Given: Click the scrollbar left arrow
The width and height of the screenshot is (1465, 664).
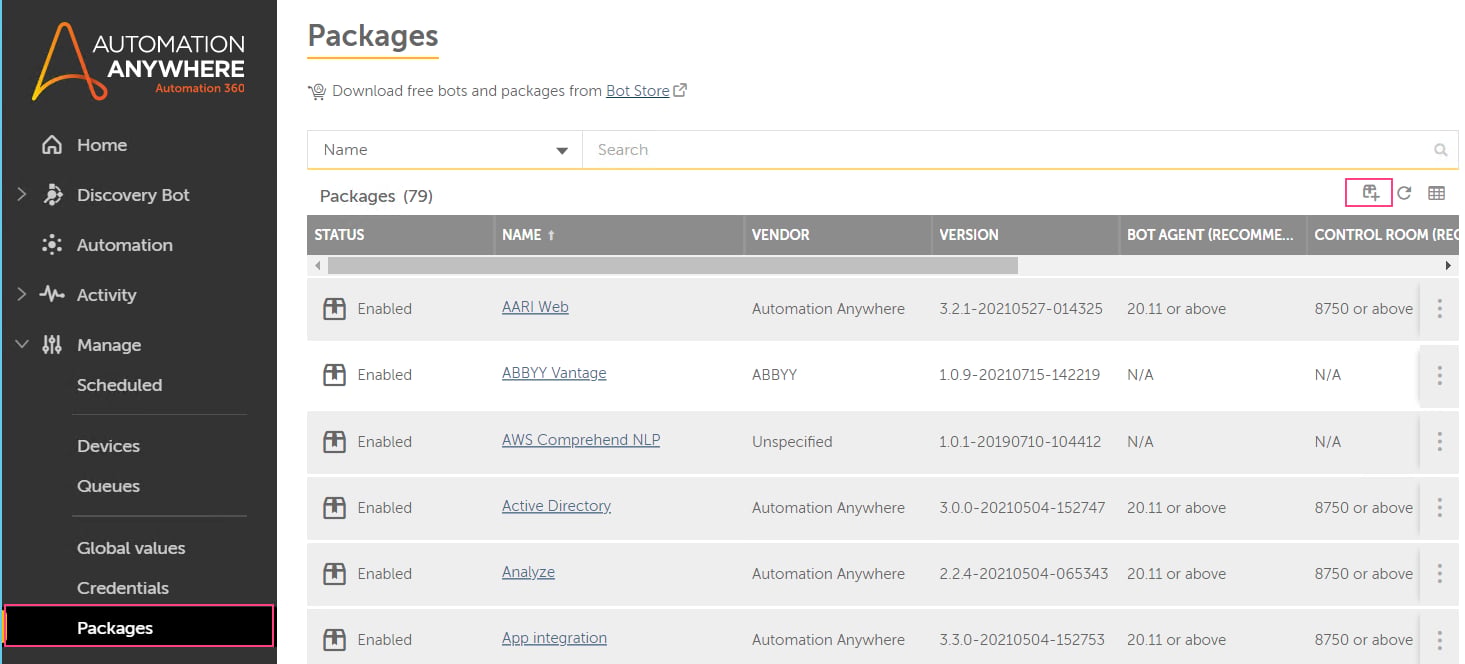Looking at the screenshot, I should click(x=318, y=266).
